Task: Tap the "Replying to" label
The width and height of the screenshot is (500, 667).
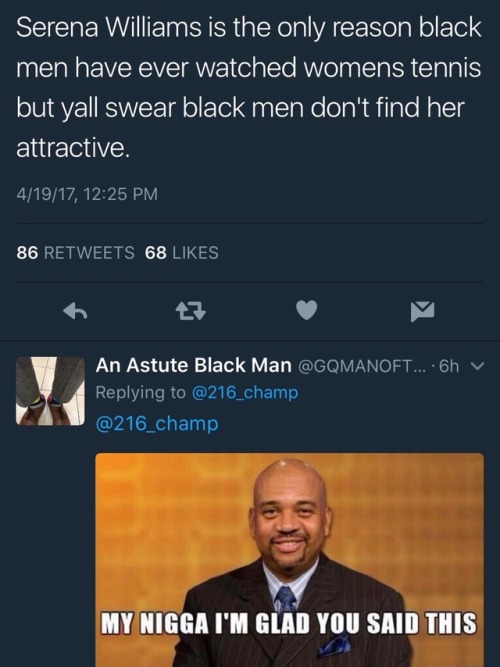Action: click(x=140, y=392)
